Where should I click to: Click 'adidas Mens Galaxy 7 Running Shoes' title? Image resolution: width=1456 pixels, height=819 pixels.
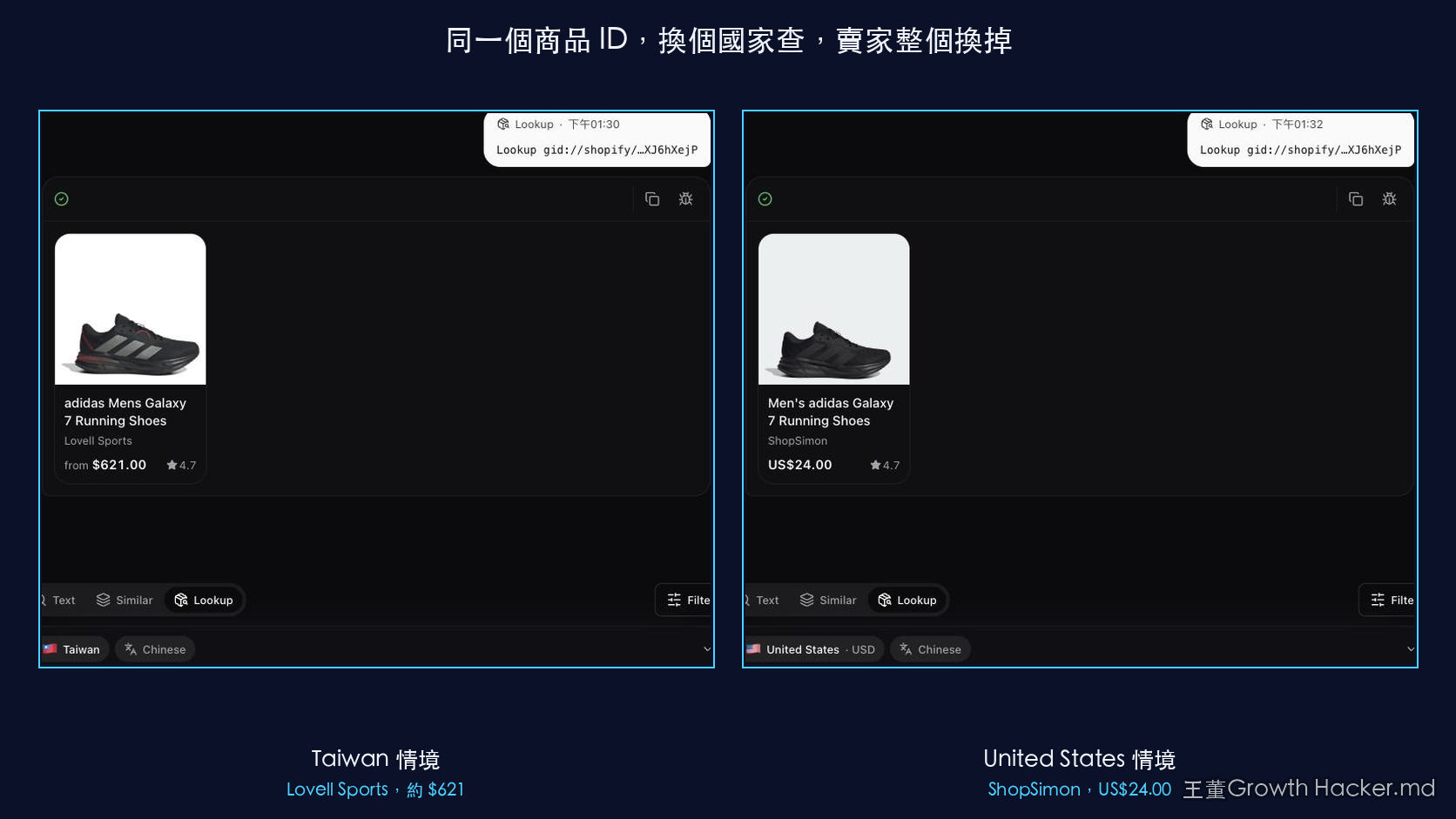[125, 412]
